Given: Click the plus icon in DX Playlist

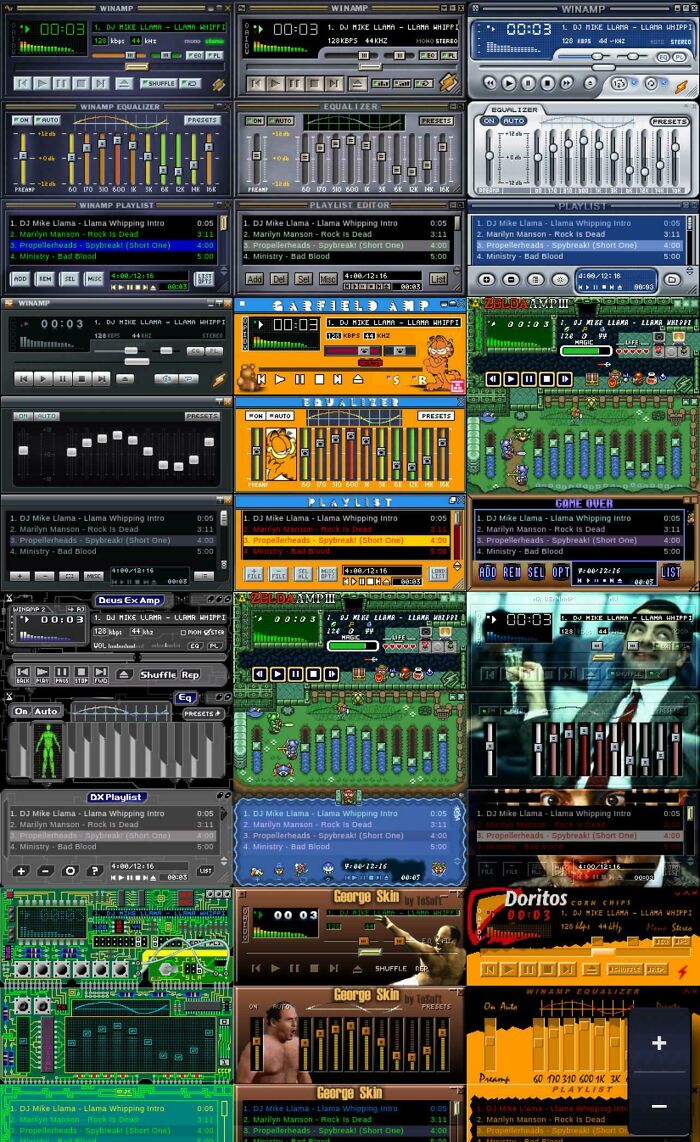Looking at the screenshot, I should (21, 871).
